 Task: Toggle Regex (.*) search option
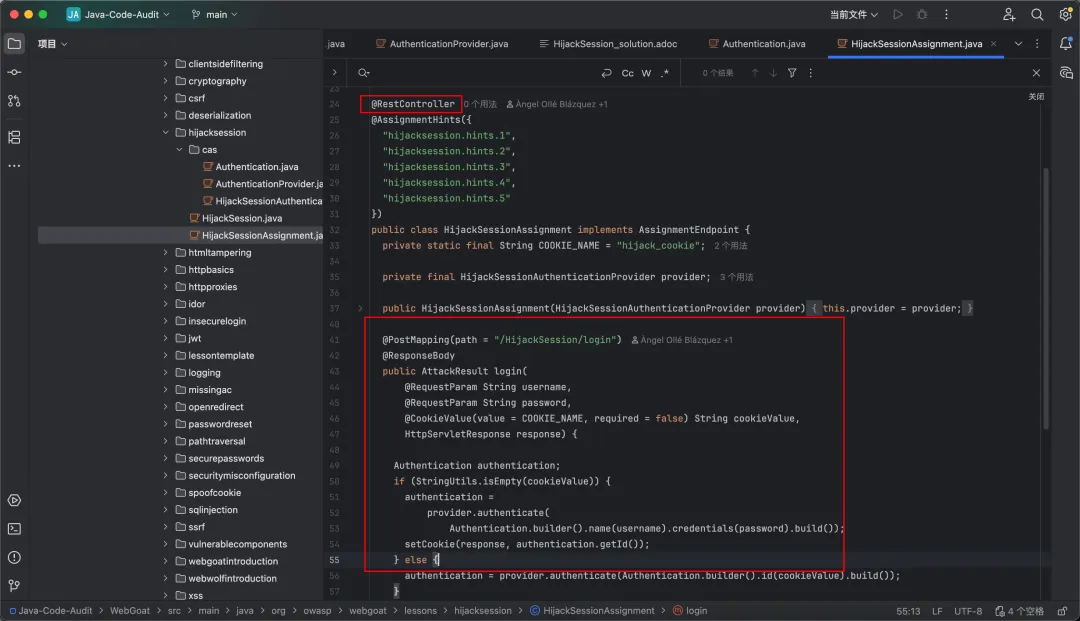[x=665, y=73]
